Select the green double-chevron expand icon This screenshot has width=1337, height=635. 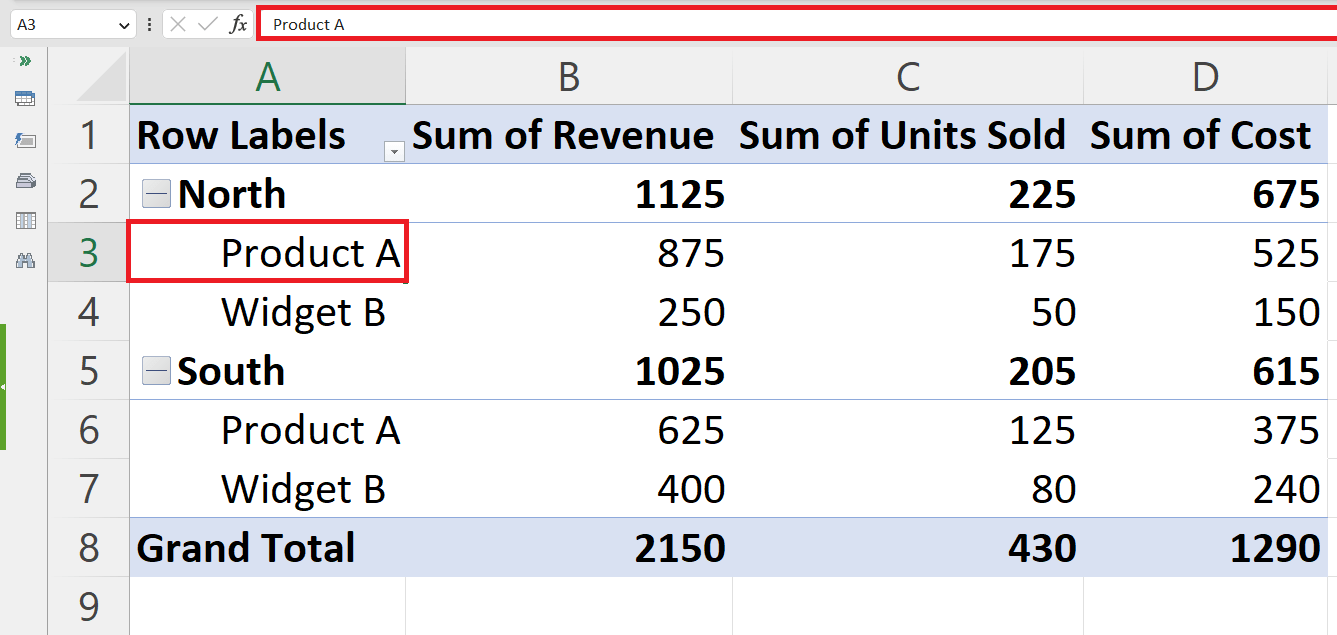click(x=25, y=60)
